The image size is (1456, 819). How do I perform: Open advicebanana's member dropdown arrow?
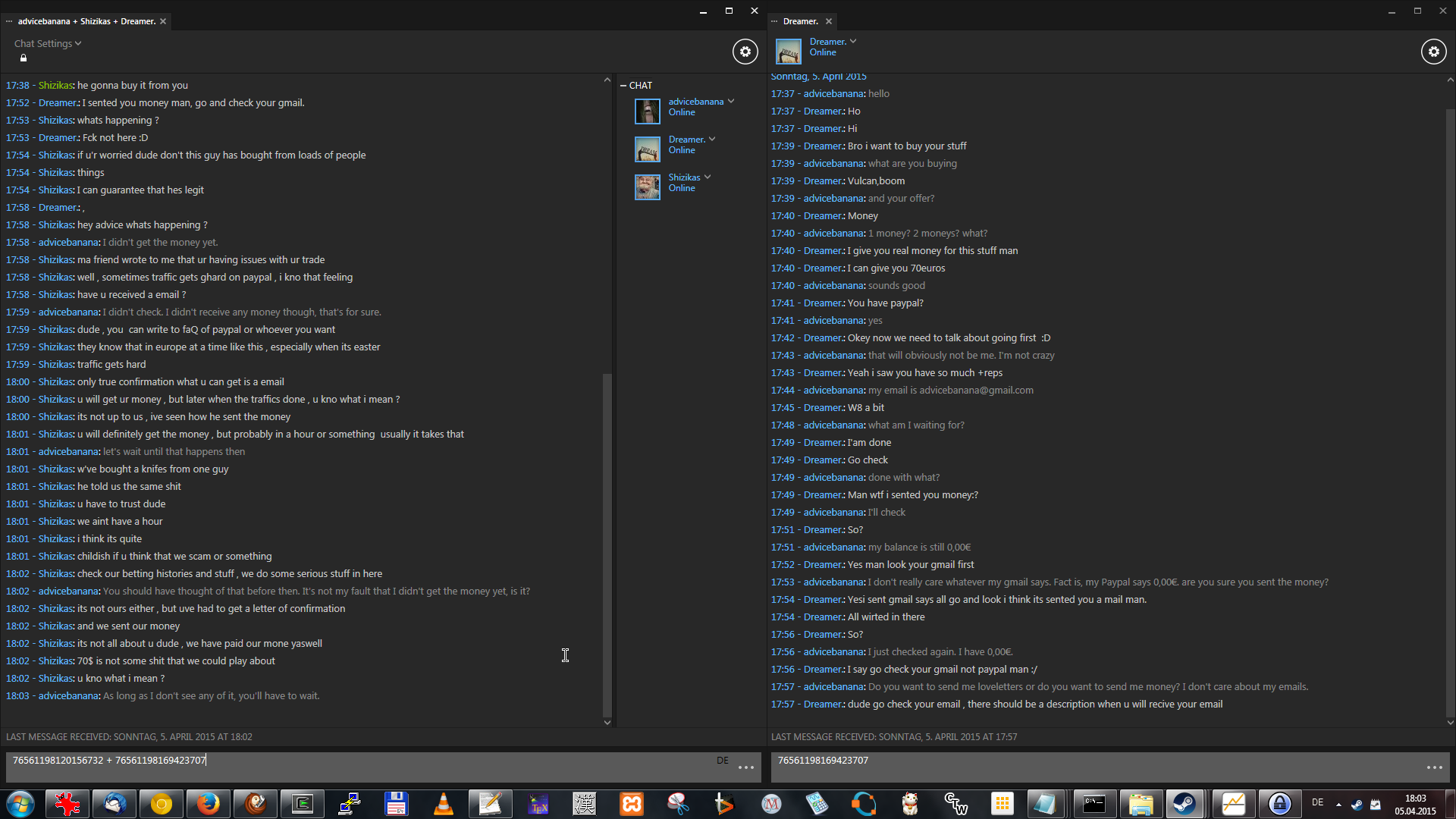[731, 102]
